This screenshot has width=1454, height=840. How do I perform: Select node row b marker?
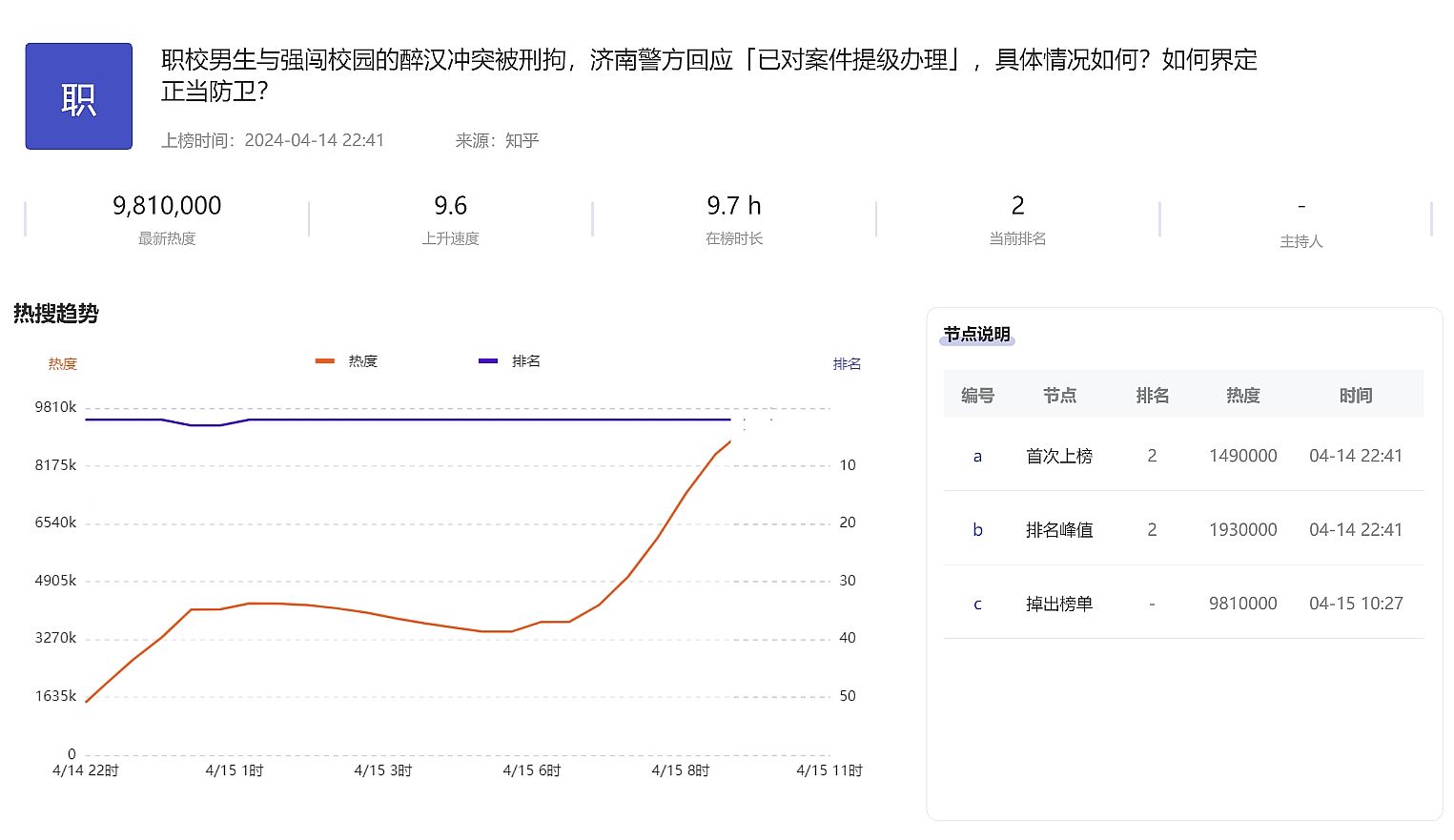(977, 530)
